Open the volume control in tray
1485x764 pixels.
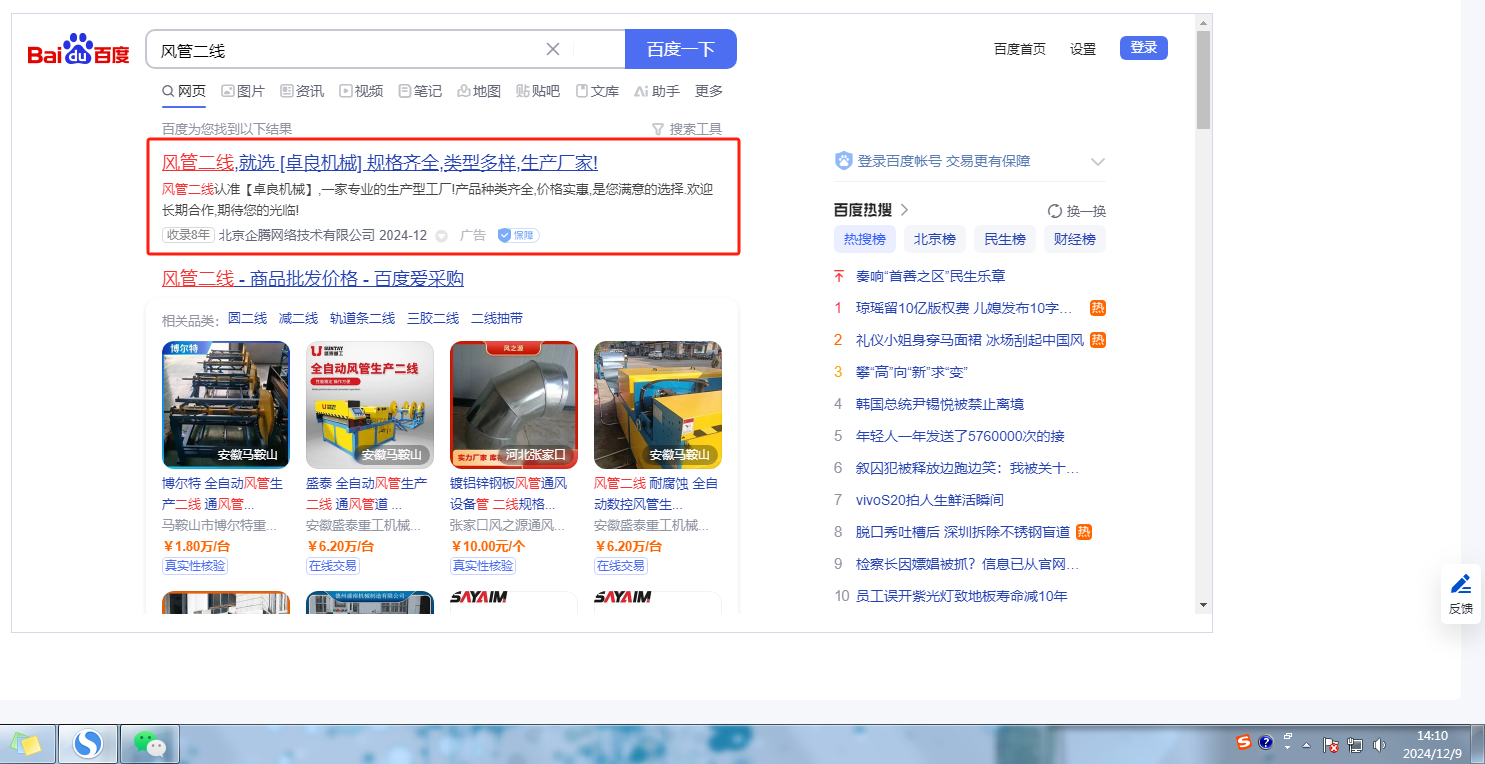[1379, 744]
